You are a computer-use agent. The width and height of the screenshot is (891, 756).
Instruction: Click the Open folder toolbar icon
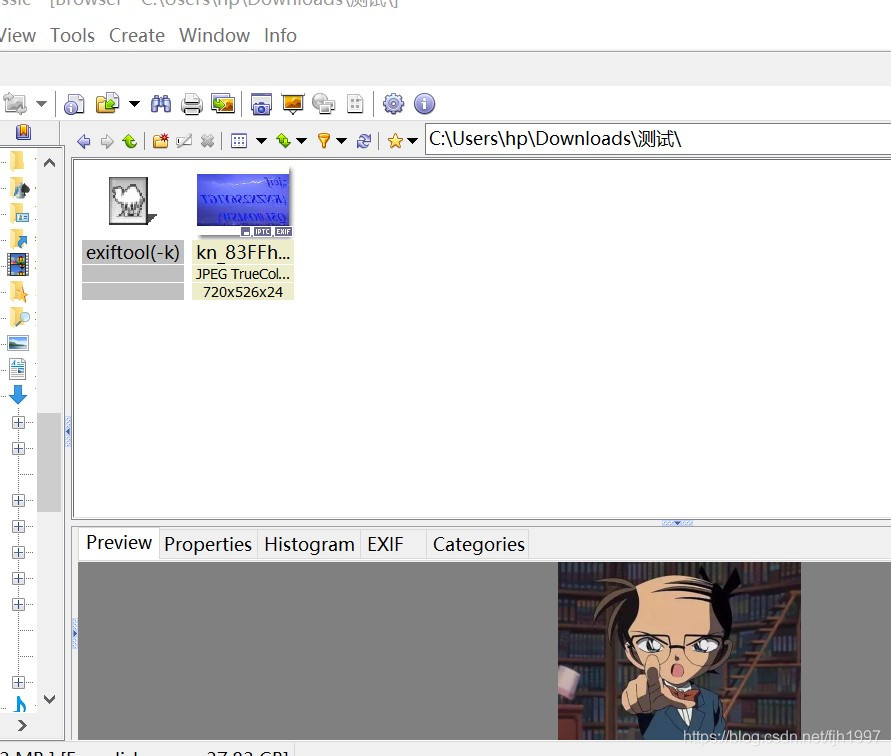107,104
